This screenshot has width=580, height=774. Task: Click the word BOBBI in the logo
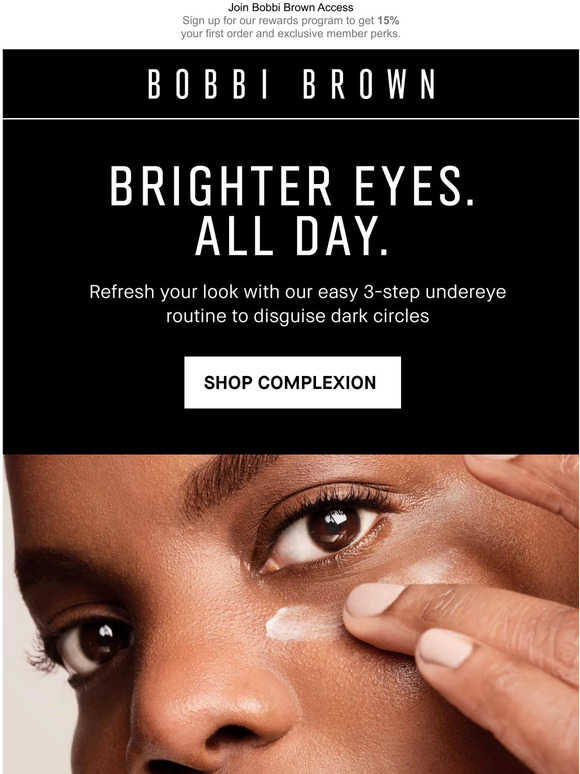(208, 84)
